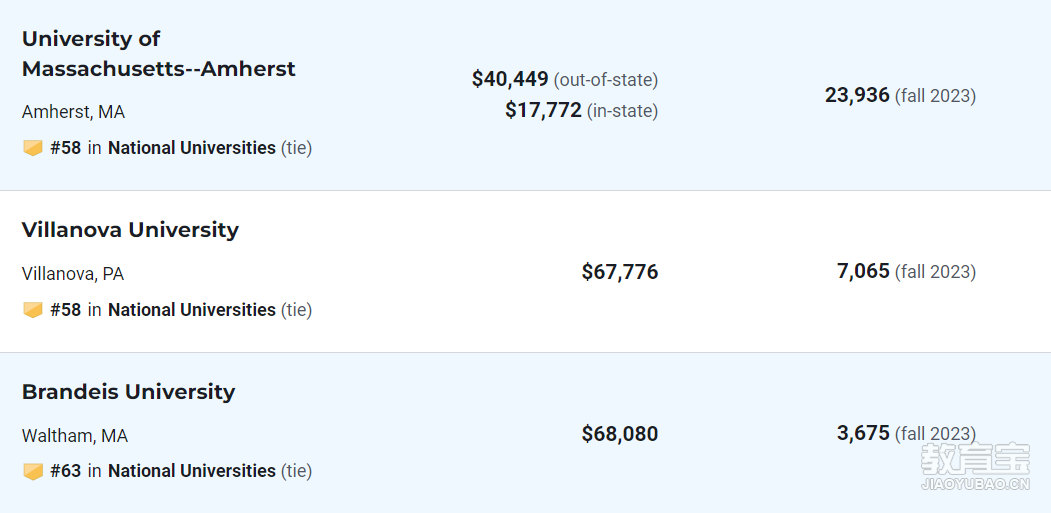Open the Villanova University school heading
Screen dimensions: 1051x513
click(x=130, y=229)
